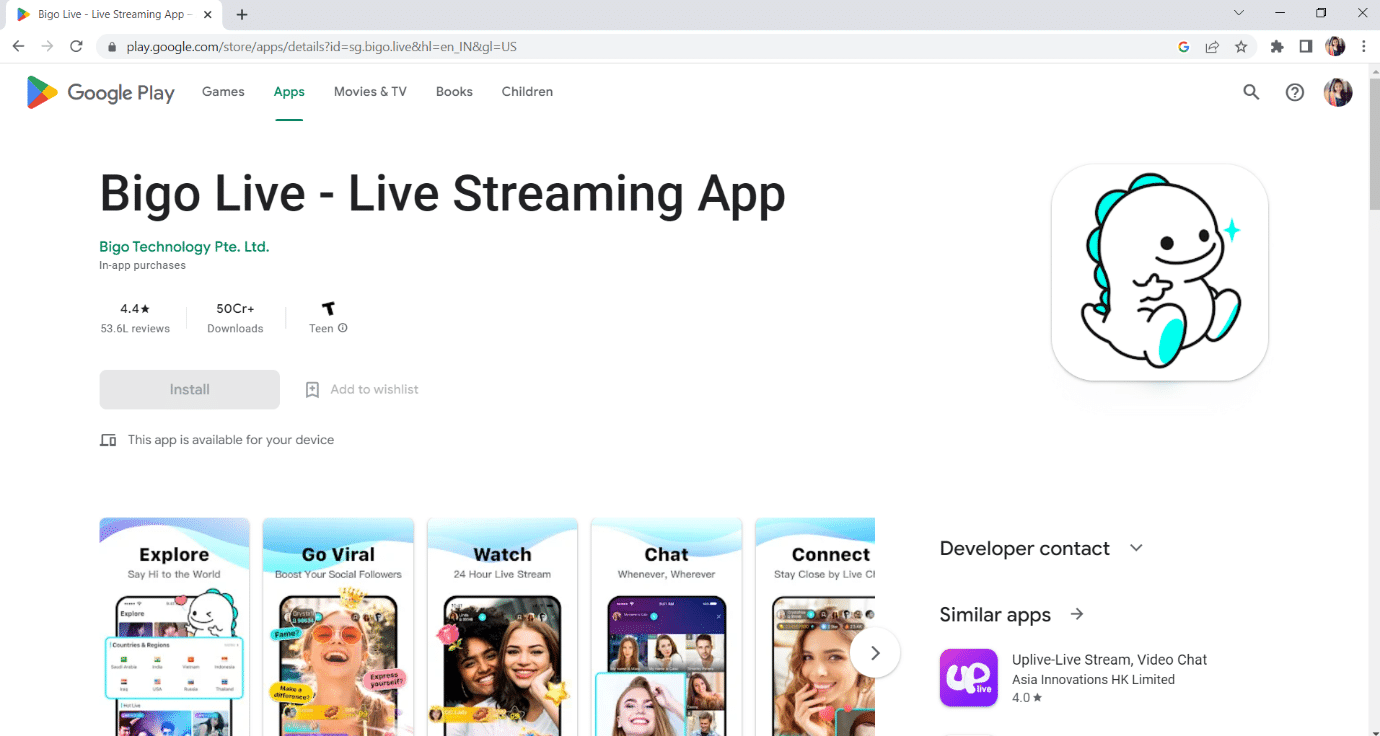Go to the Books tab
Viewport: 1380px width, 736px height.
click(x=454, y=91)
